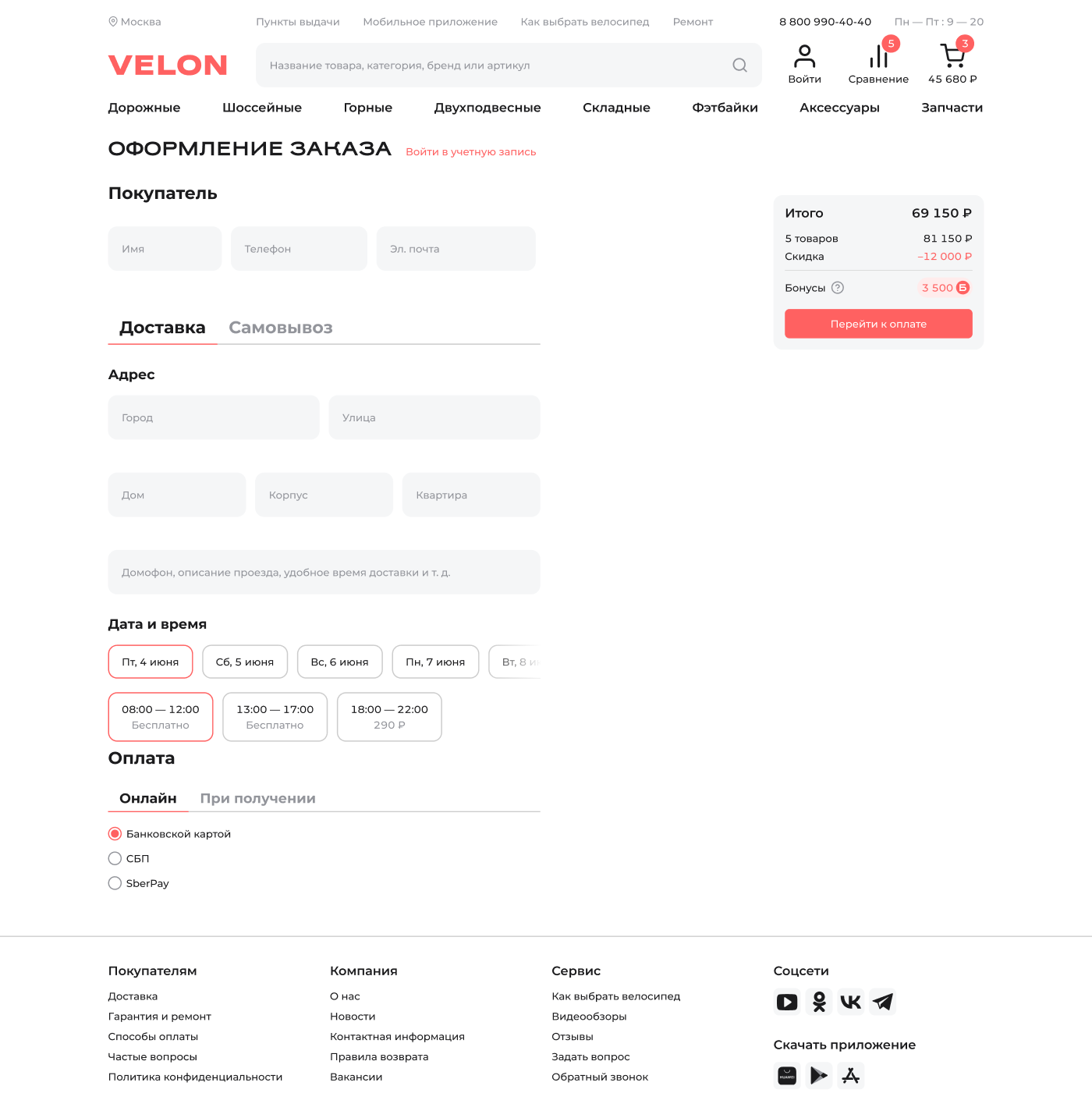Open the user login icon
The height and width of the screenshot is (1118, 1092).
pyautogui.click(x=804, y=57)
